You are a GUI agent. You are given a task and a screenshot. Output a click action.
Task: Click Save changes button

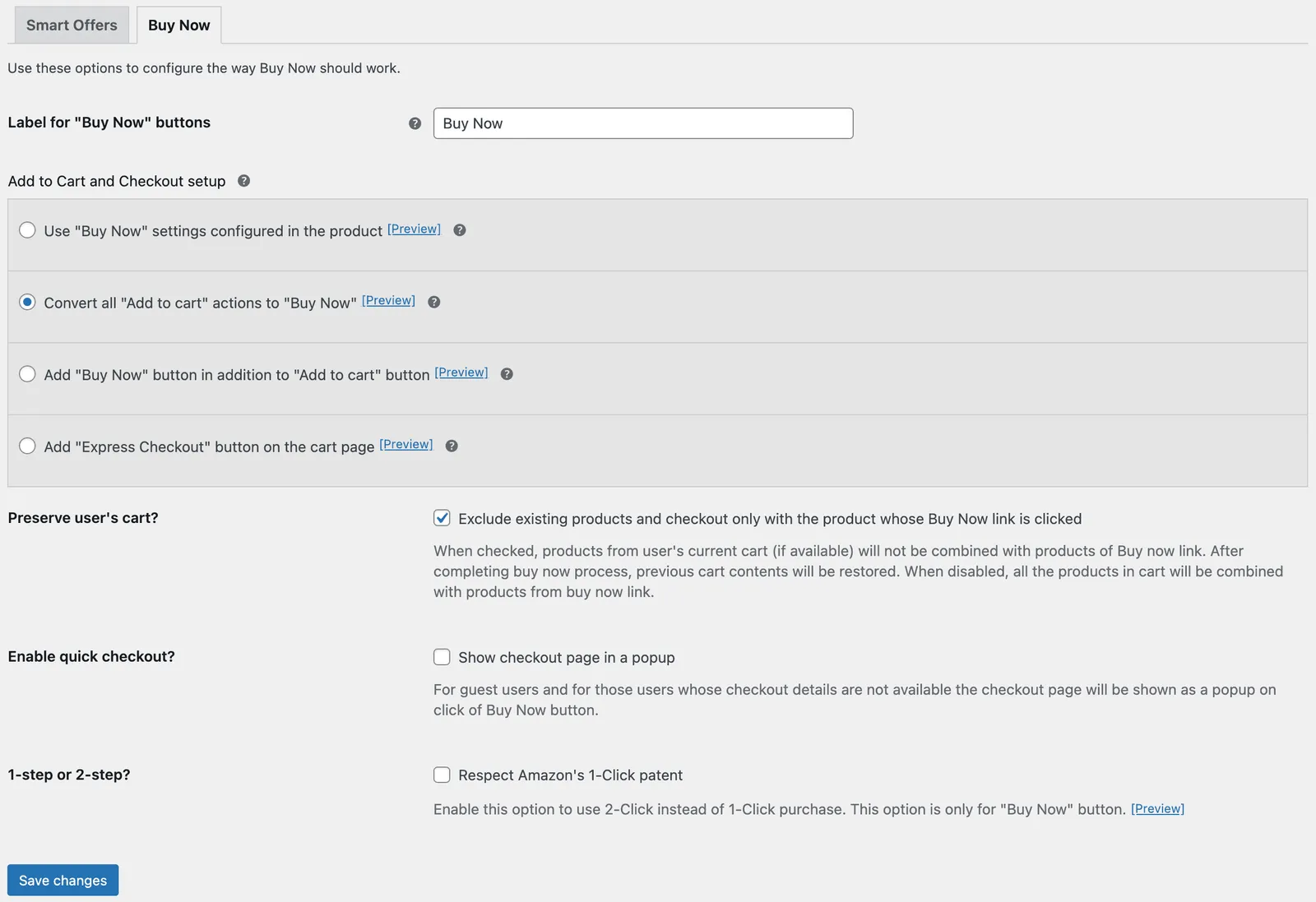coord(63,880)
